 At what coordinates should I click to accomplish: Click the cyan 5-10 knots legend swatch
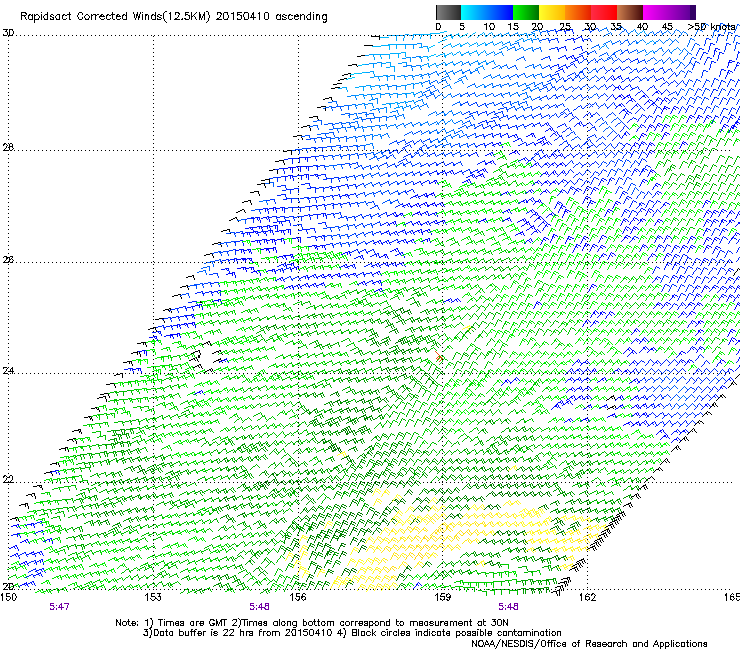pyautogui.click(x=474, y=12)
